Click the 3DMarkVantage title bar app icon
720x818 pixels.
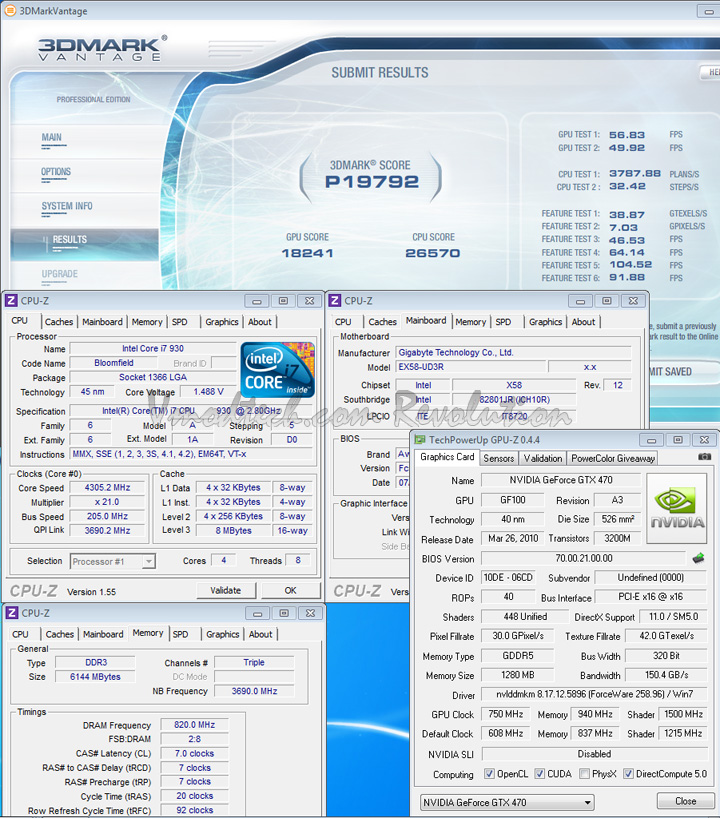tap(9, 10)
